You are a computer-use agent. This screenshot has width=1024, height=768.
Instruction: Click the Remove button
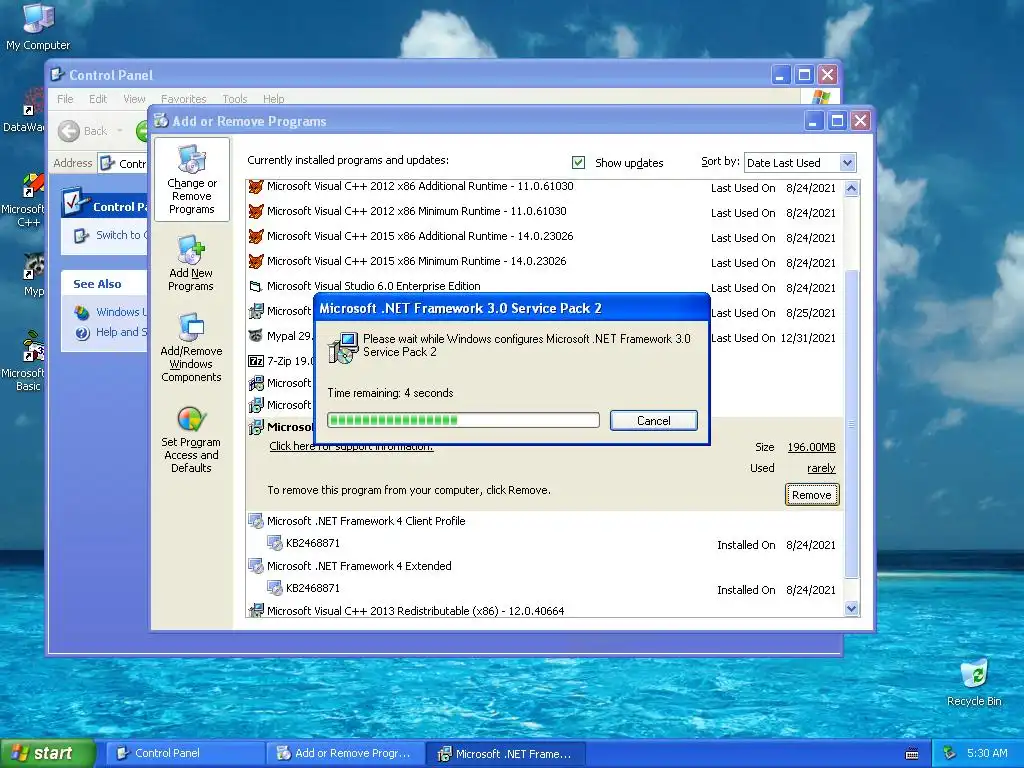pos(812,495)
